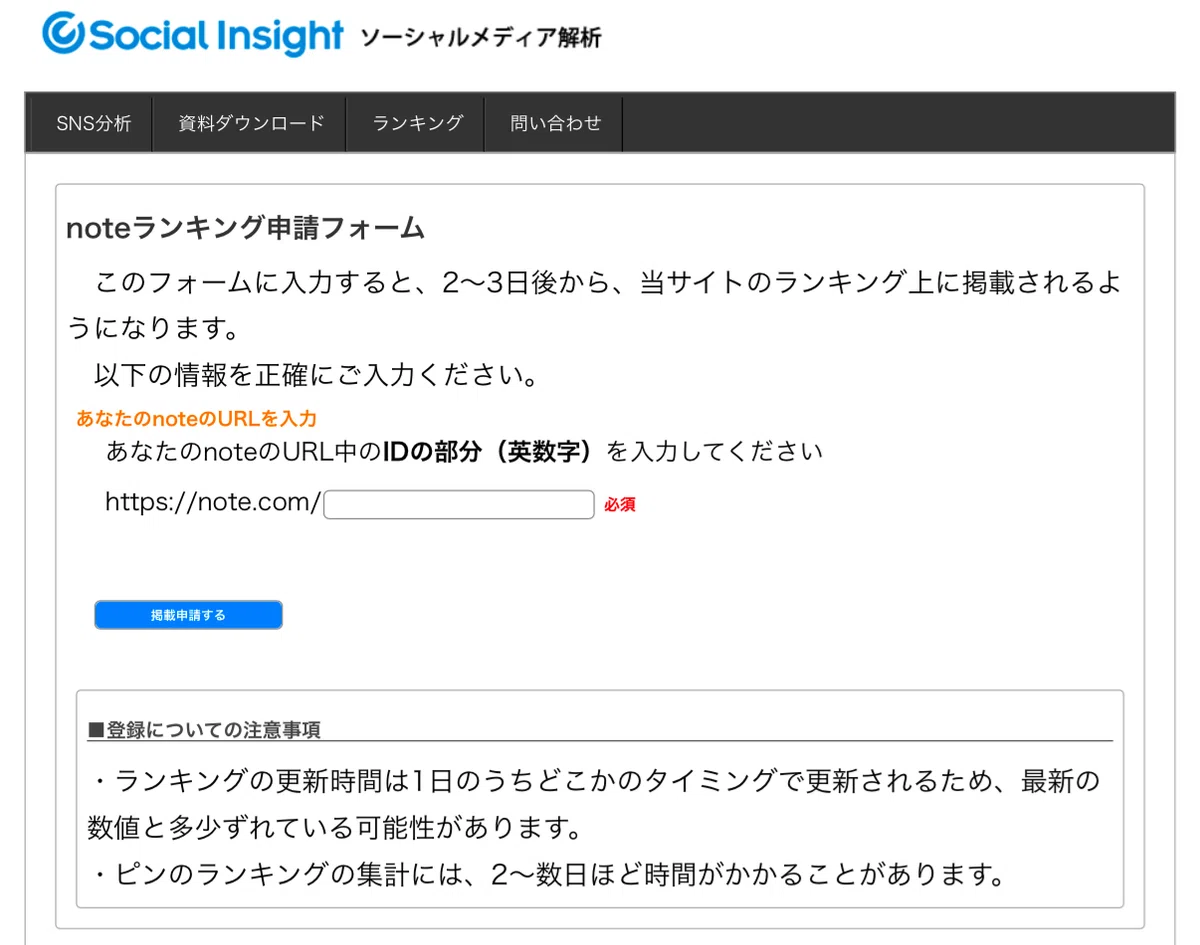Screen dimensions: 1200x945
Task: Click the ピンのランキング aggregation notice line
Action: (x=550, y=876)
